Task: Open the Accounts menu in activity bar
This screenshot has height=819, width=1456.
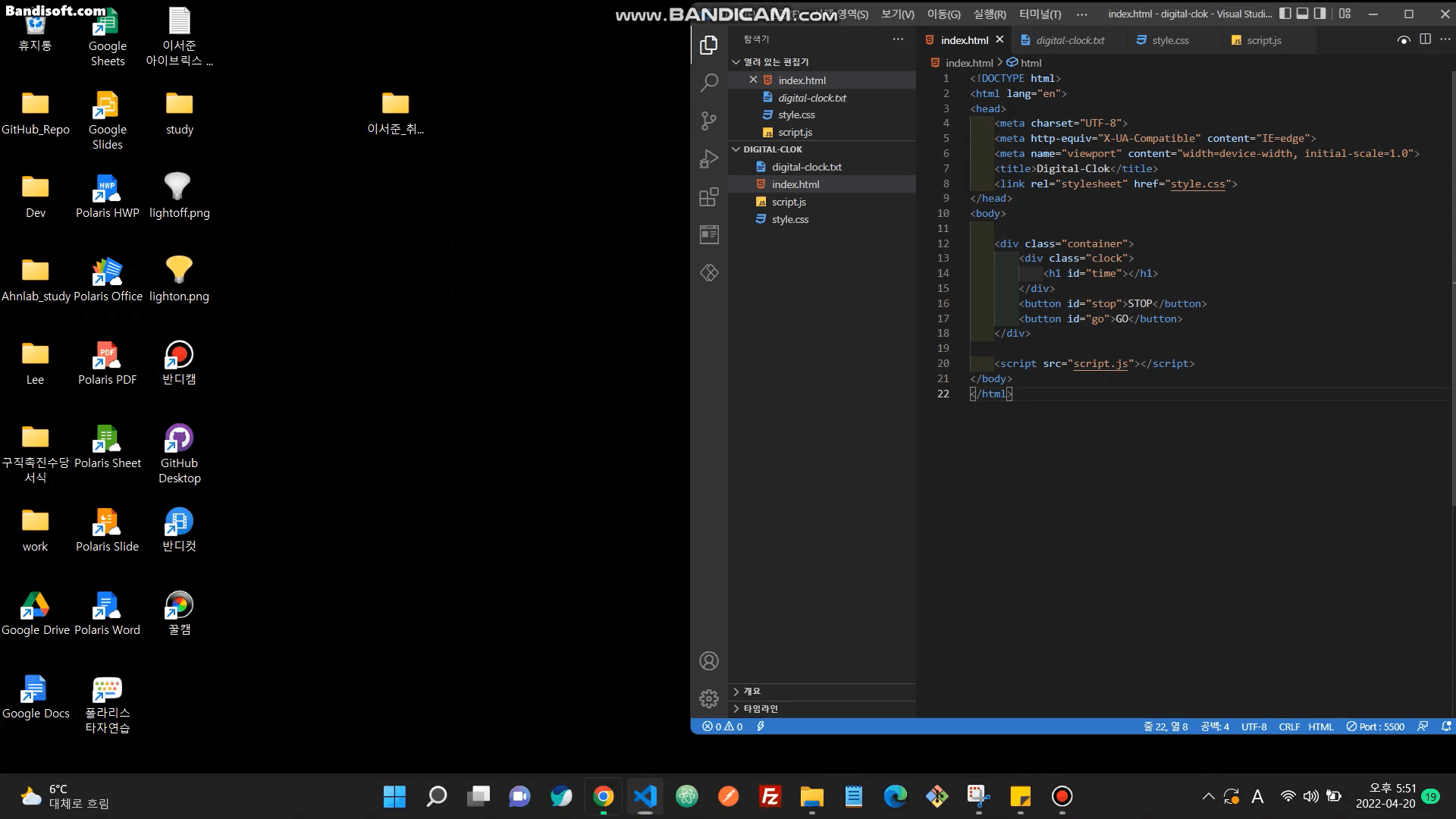Action: [709, 661]
